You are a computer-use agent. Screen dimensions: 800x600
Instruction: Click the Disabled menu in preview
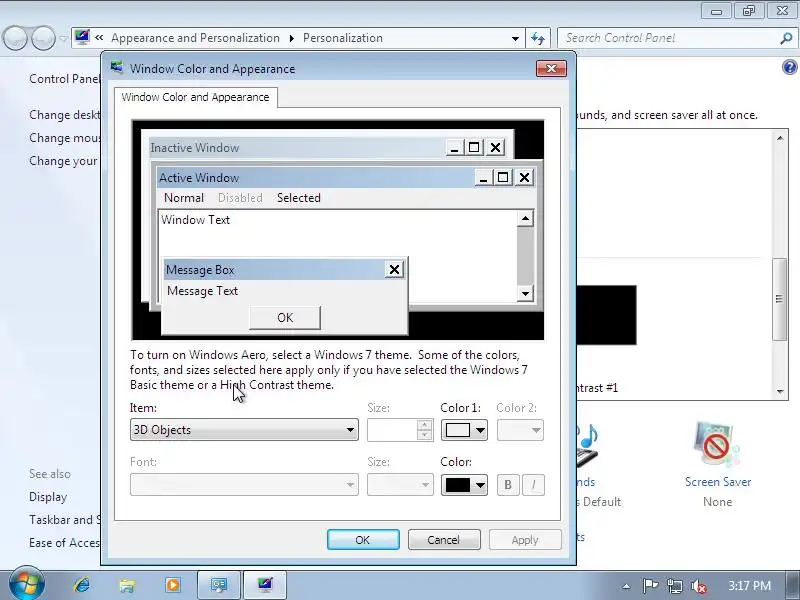point(240,198)
